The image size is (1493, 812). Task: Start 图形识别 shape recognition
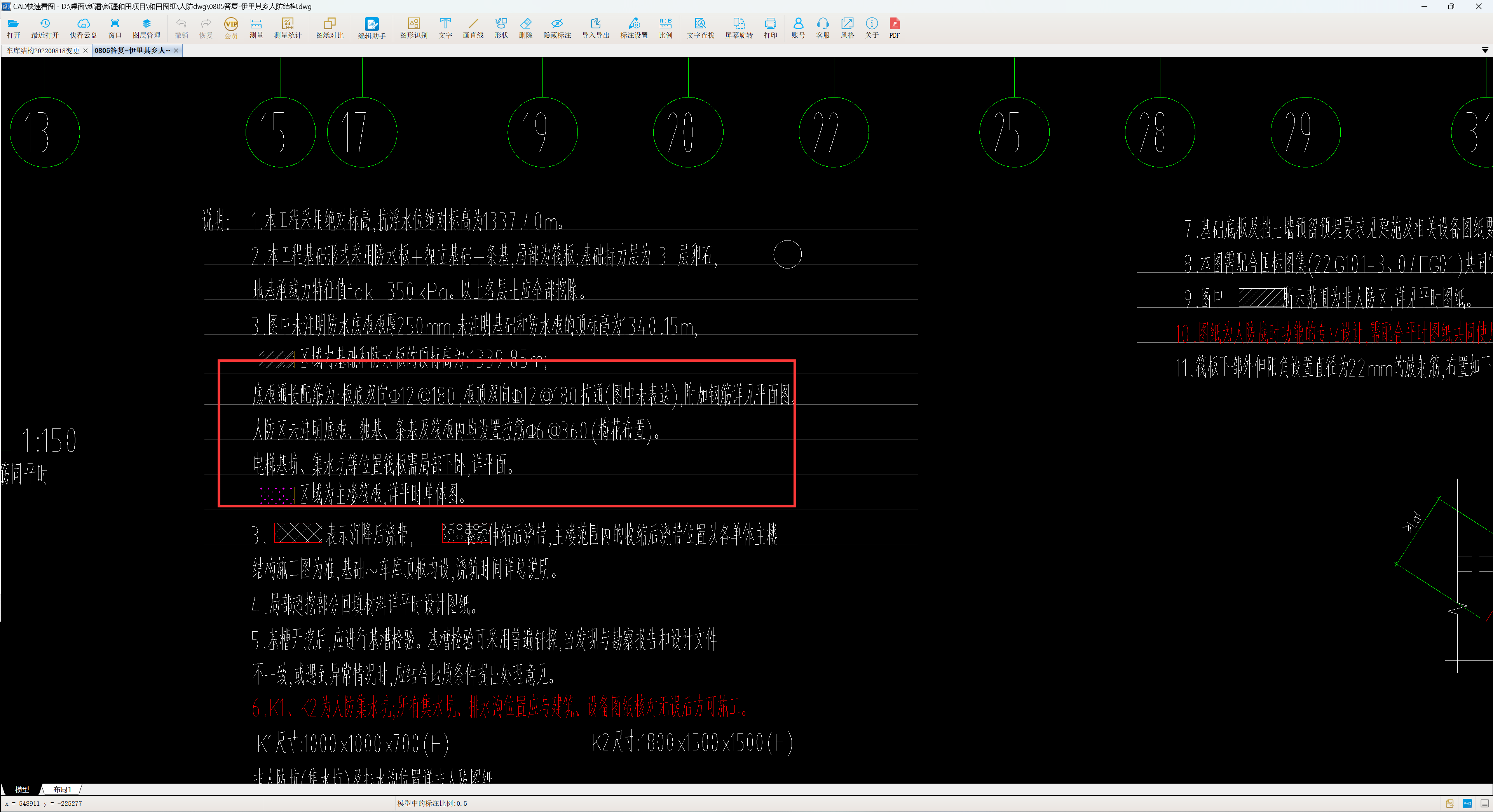click(413, 28)
